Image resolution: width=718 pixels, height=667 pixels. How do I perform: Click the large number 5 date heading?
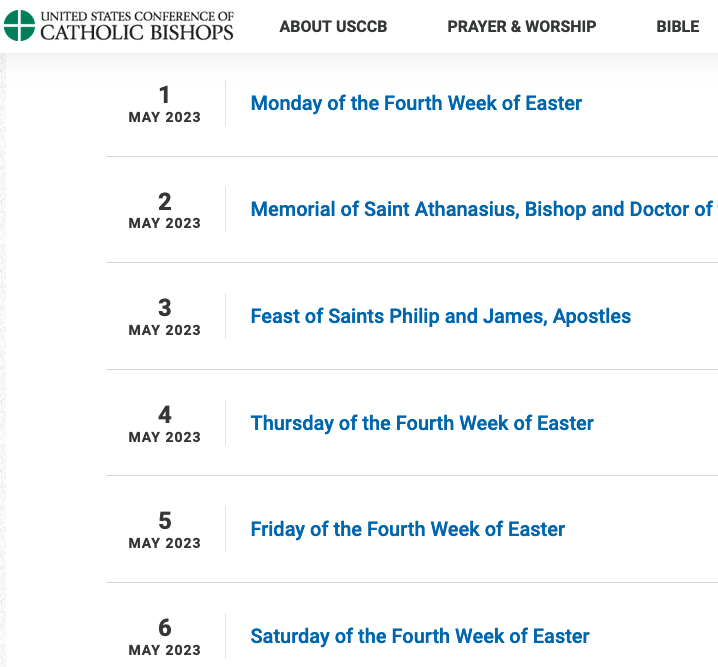click(165, 521)
